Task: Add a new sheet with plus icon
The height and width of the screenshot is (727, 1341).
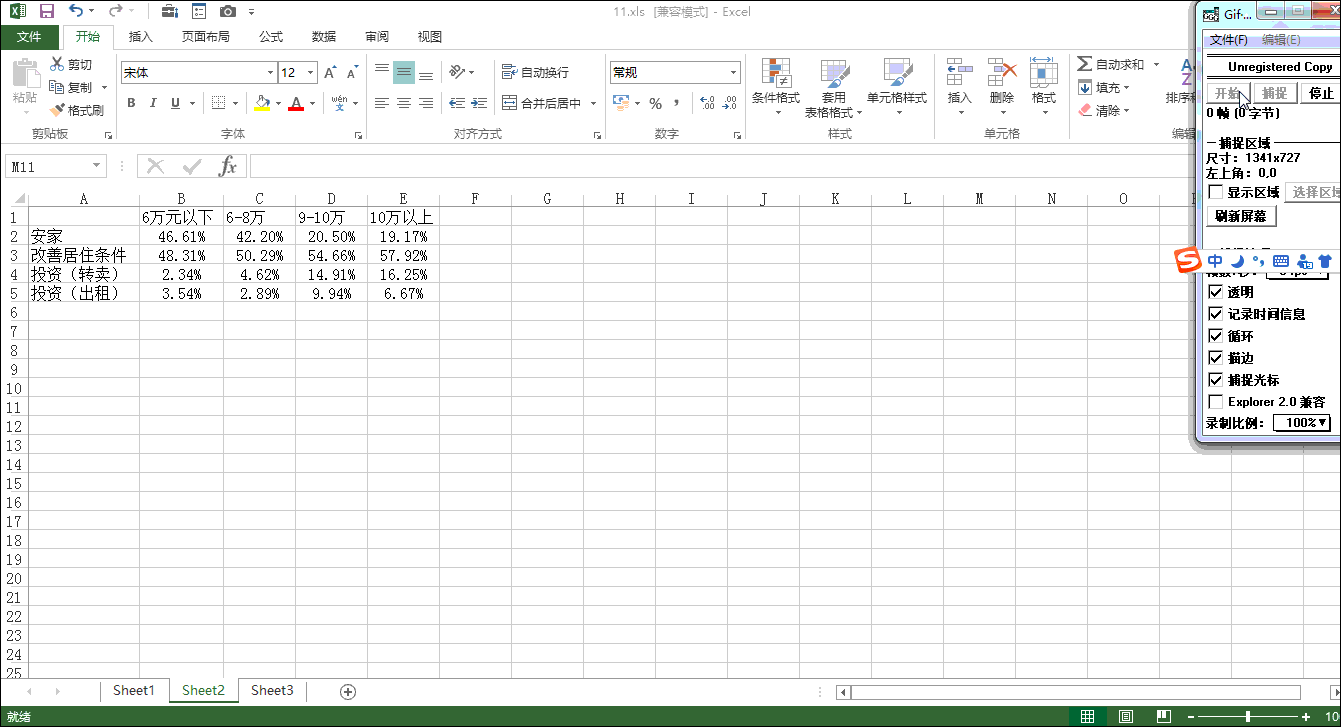Action: click(x=348, y=691)
